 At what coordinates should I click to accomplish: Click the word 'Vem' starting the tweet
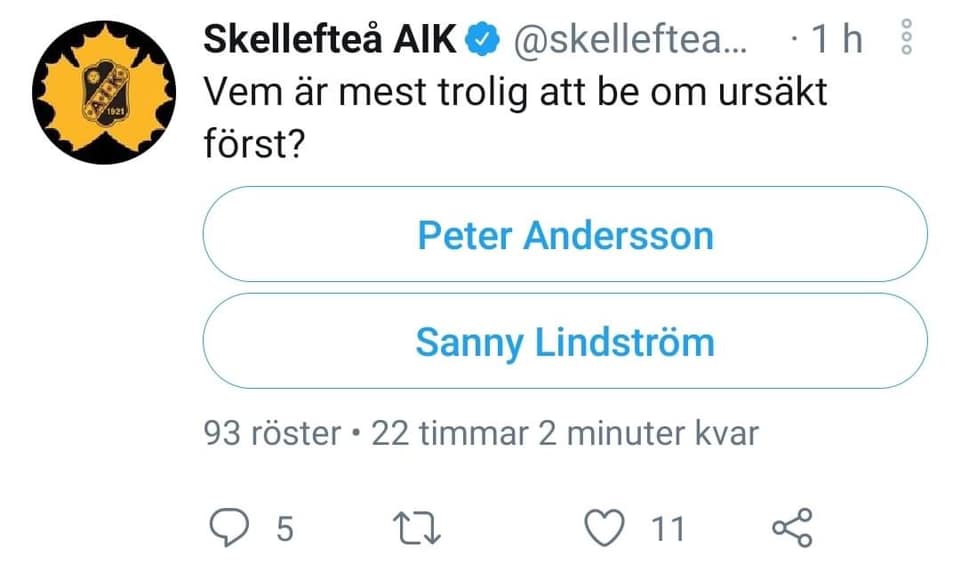click(x=240, y=94)
